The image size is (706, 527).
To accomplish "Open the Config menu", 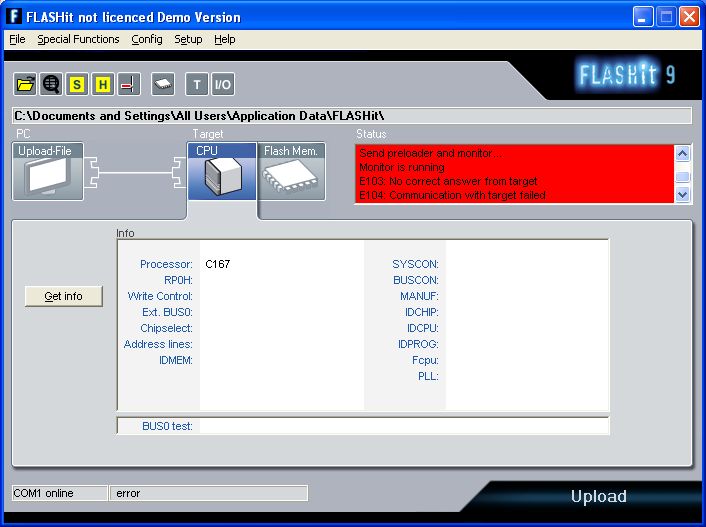I will 147,40.
